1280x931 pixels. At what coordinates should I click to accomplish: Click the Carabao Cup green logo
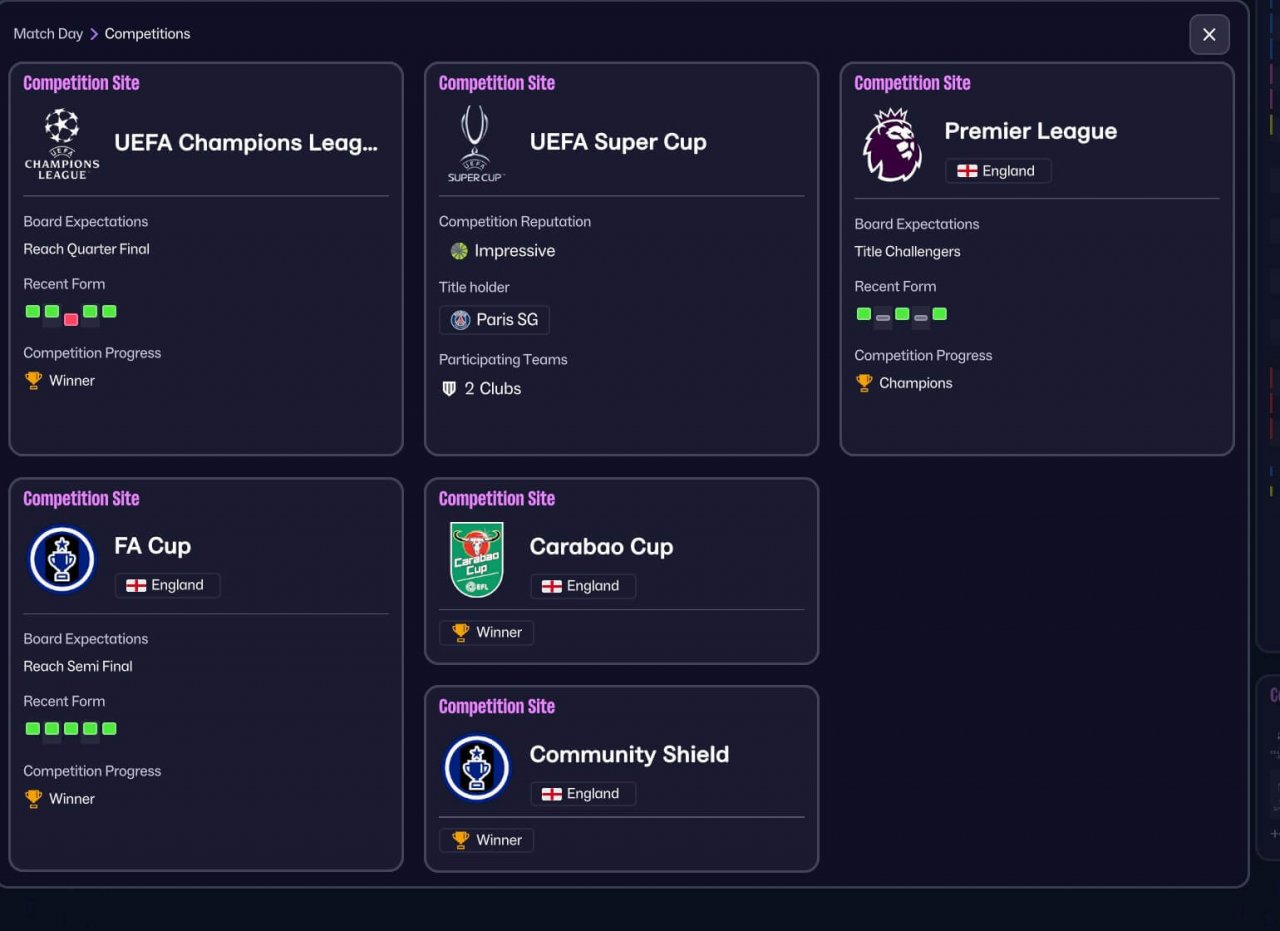(476, 560)
